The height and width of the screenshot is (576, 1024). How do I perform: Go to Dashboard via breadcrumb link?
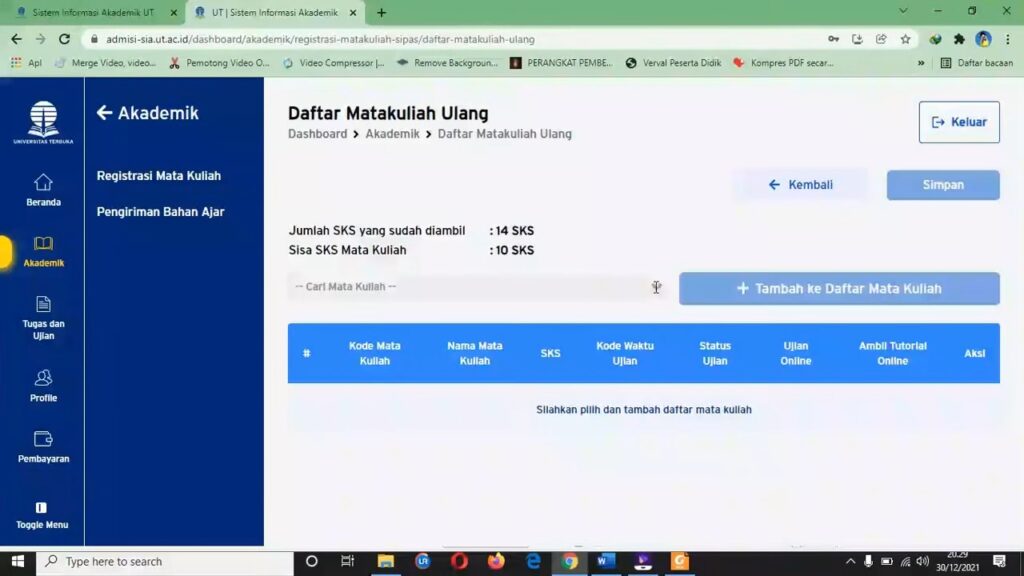pyautogui.click(x=317, y=133)
